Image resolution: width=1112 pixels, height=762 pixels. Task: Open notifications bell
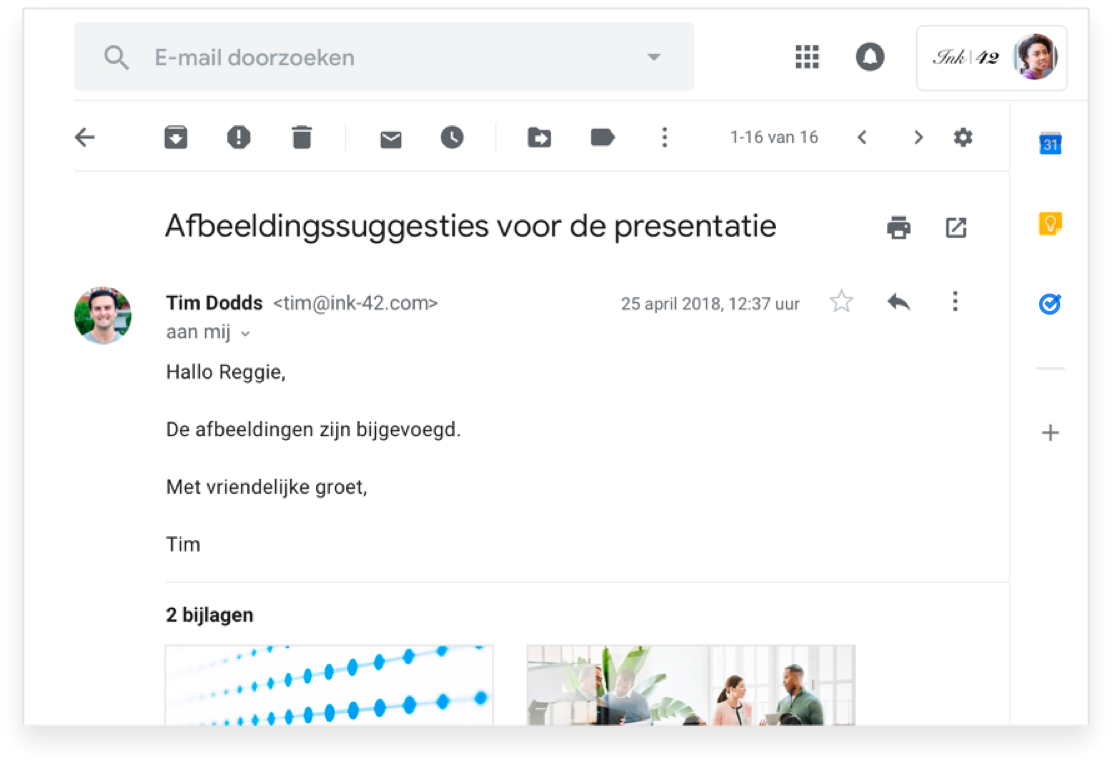tap(870, 57)
